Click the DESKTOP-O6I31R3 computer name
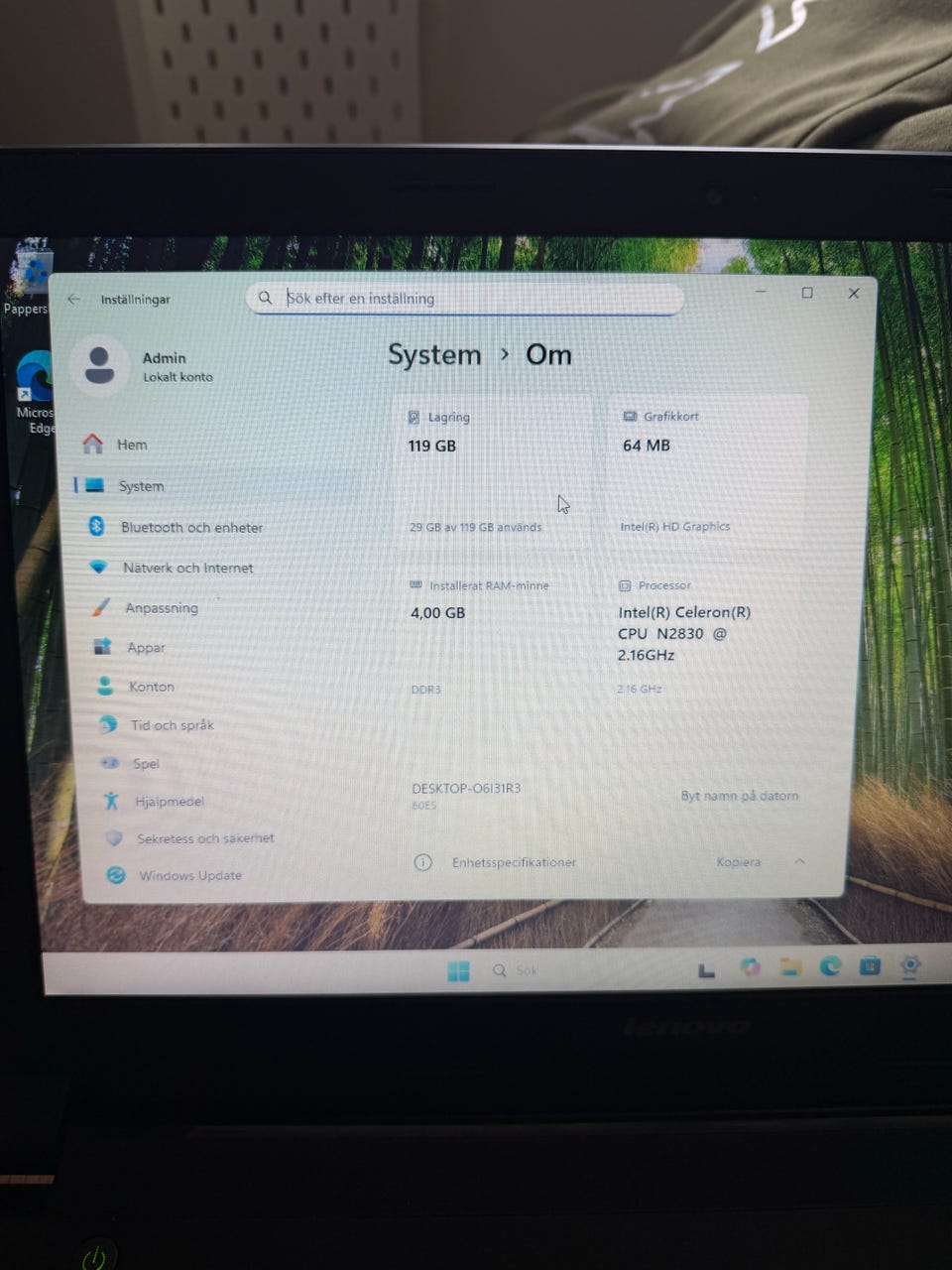The width and height of the screenshot is (952, 1270). tap(466, 788)
